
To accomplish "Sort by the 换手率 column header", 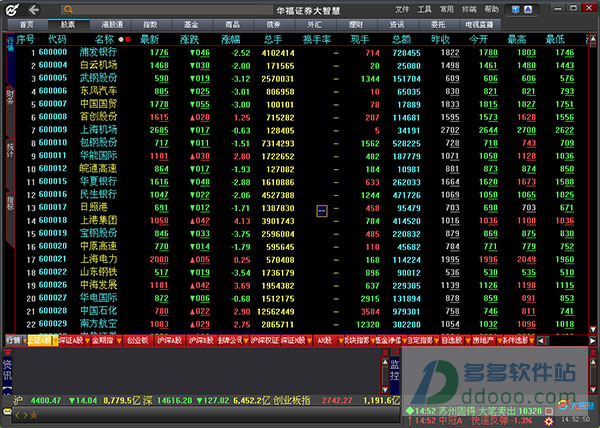I will click(x=317, y=39).
